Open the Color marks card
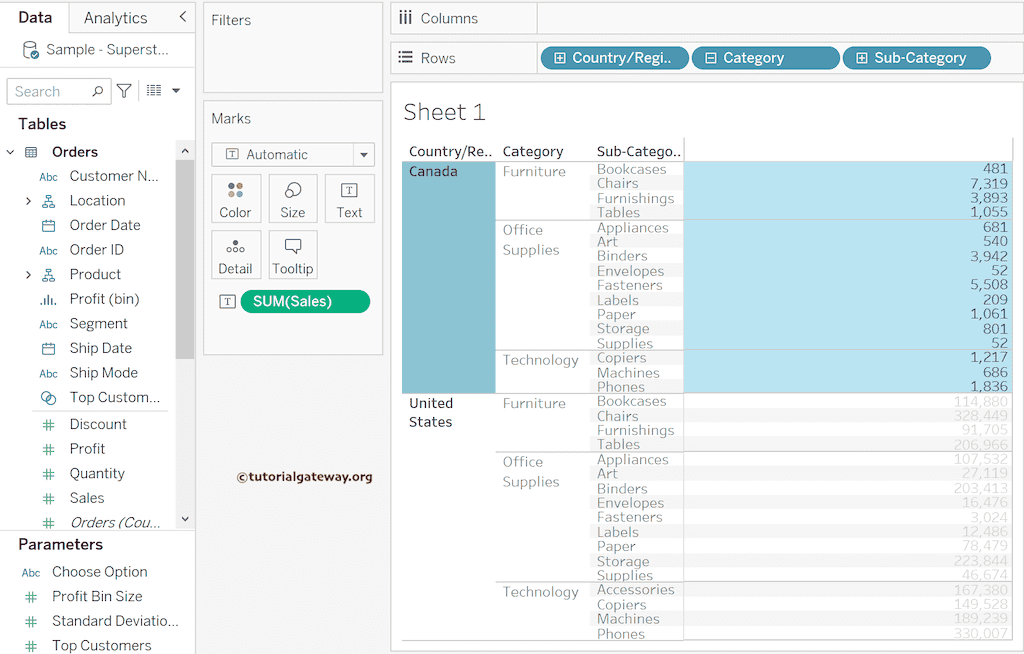 [235, 198]
